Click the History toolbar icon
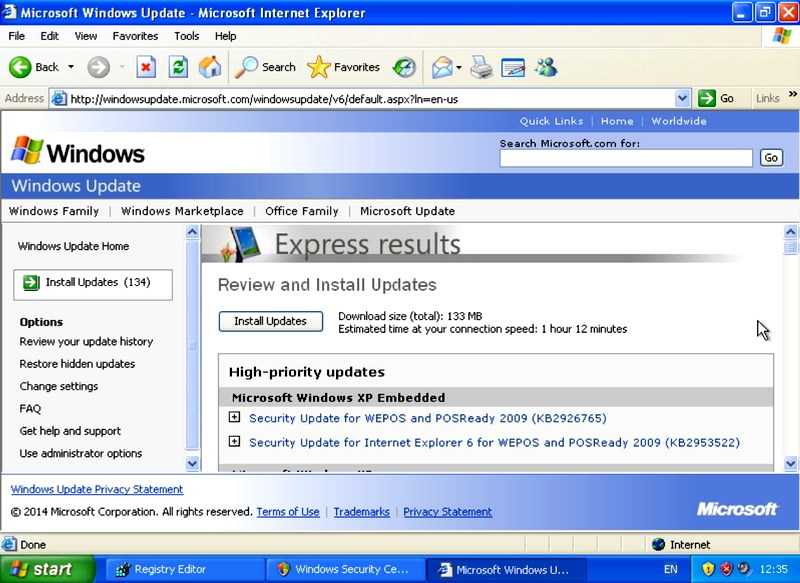This screenshot has height=583, width=800. pyautogui.click(x=404, y=67)
